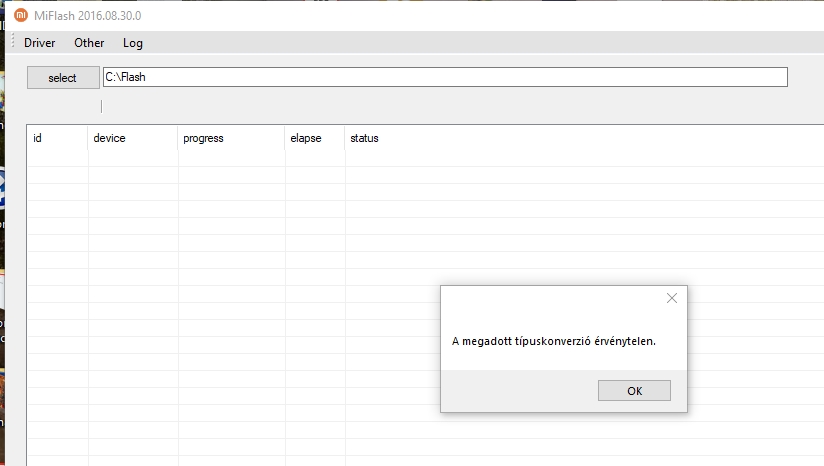Click the id column header
This screenshot has height=466, width=824.
pyautogui.click(x=57, y=138)
